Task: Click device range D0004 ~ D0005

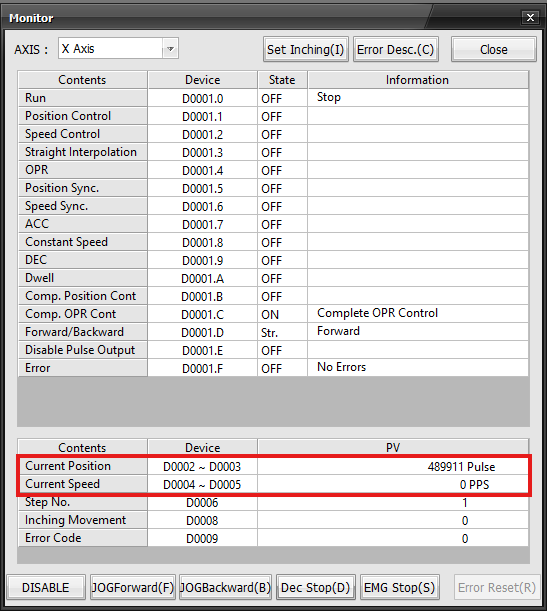Action: click(202, 485)
